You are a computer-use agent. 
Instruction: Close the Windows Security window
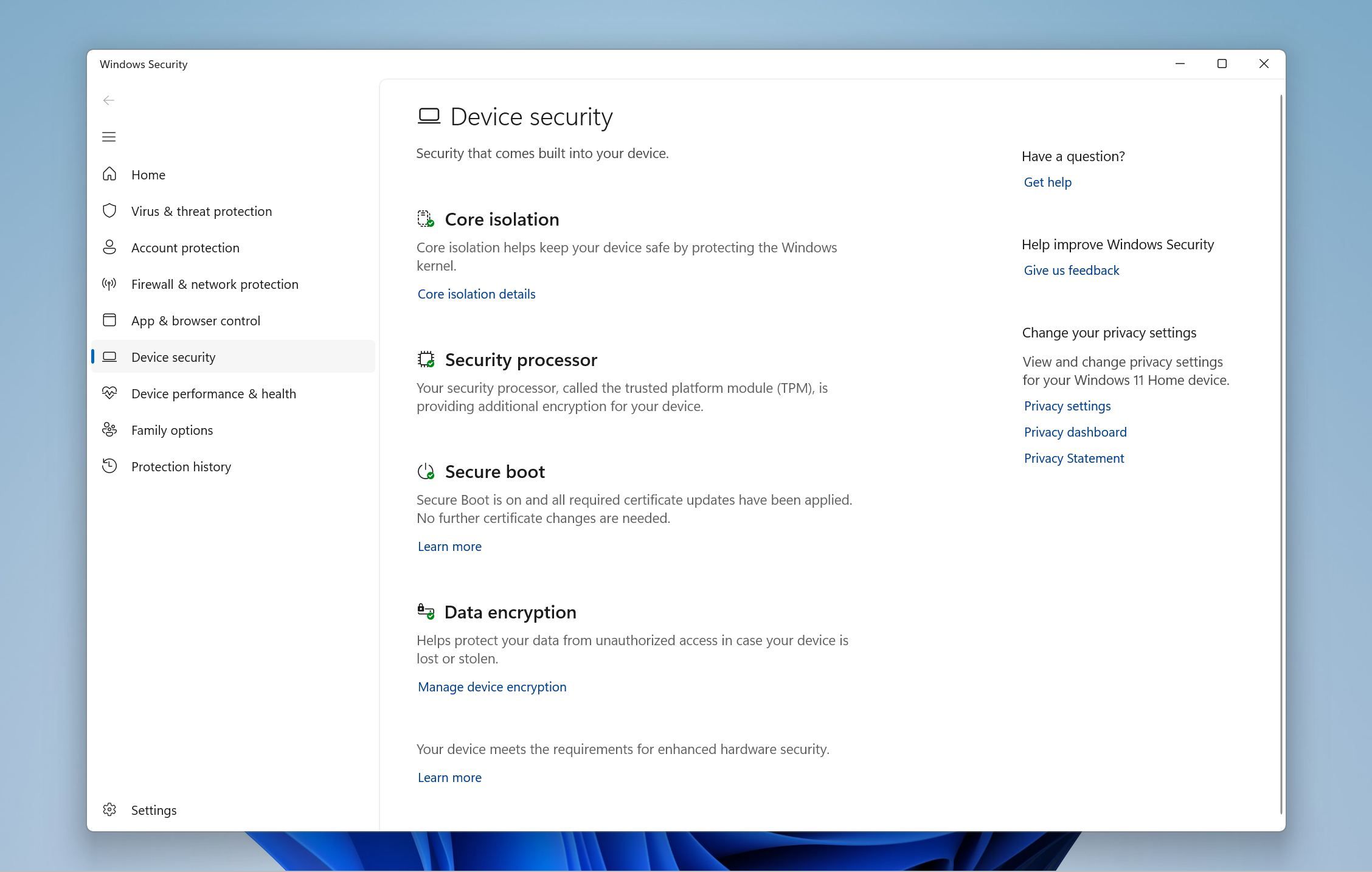[1264, 64]
